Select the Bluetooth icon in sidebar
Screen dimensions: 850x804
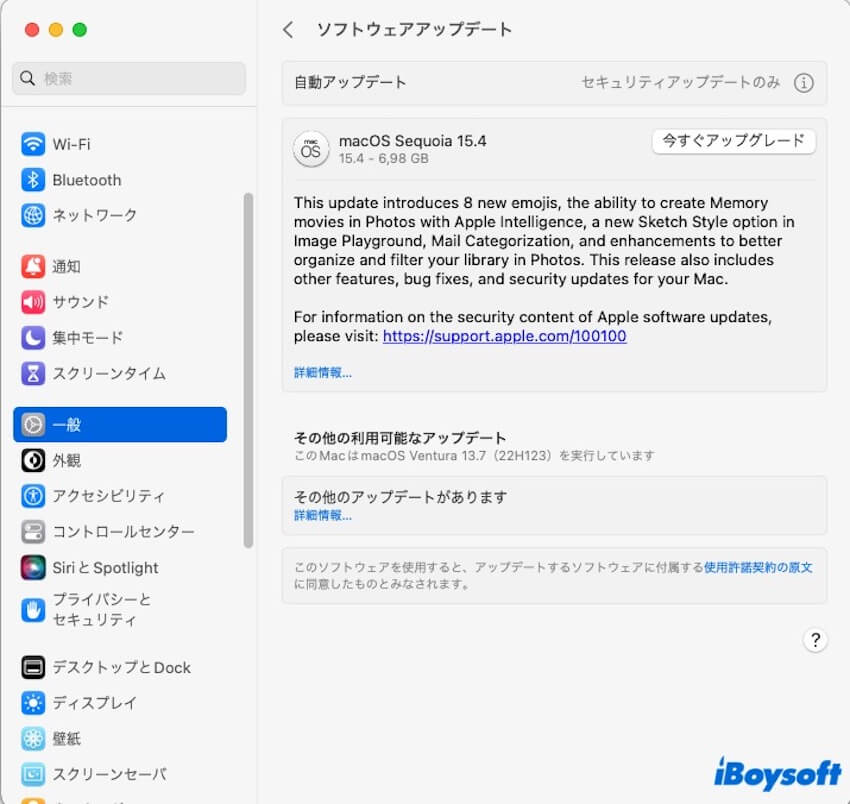pos(33,180)
